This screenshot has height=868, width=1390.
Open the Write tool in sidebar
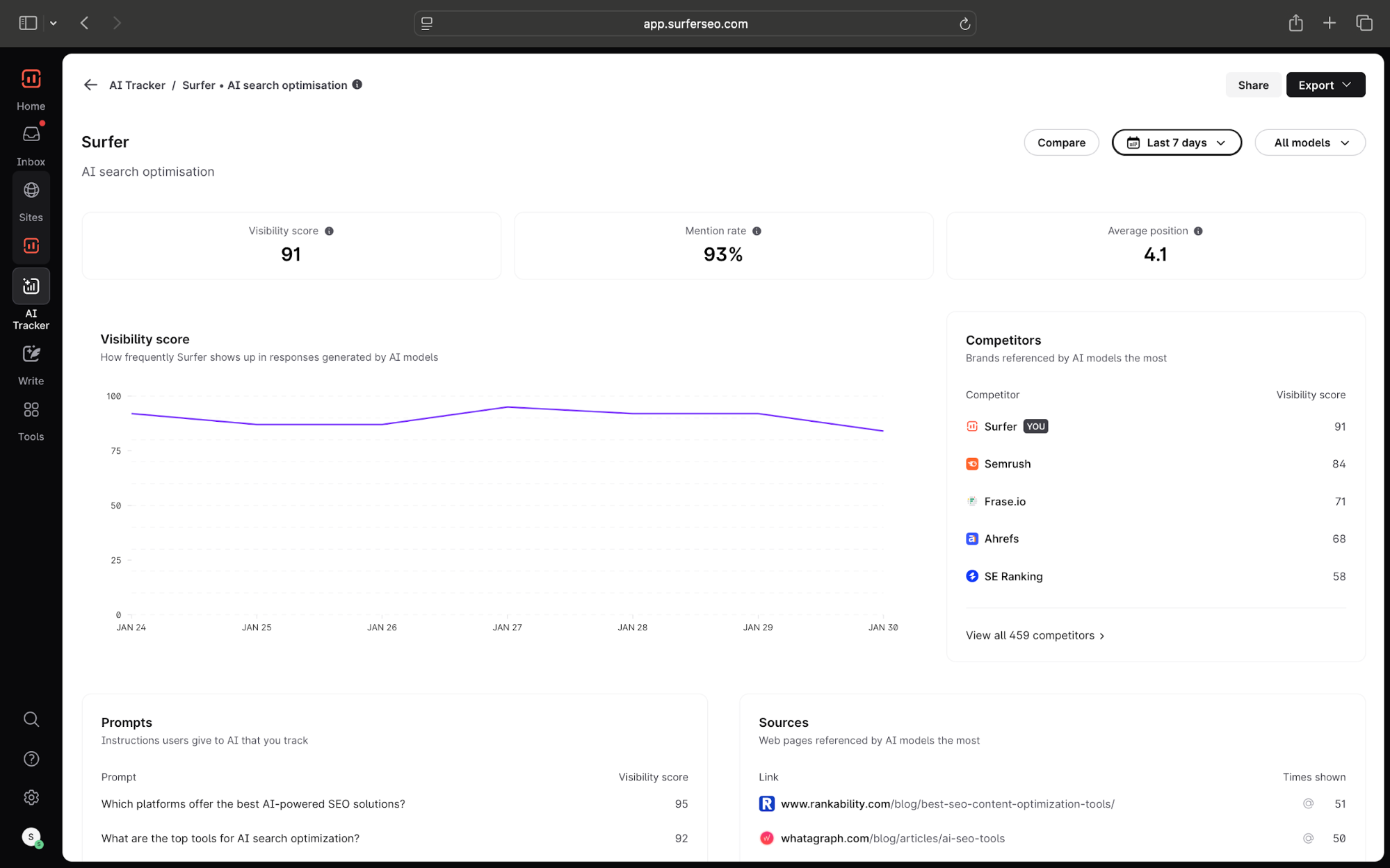point(31,354)
